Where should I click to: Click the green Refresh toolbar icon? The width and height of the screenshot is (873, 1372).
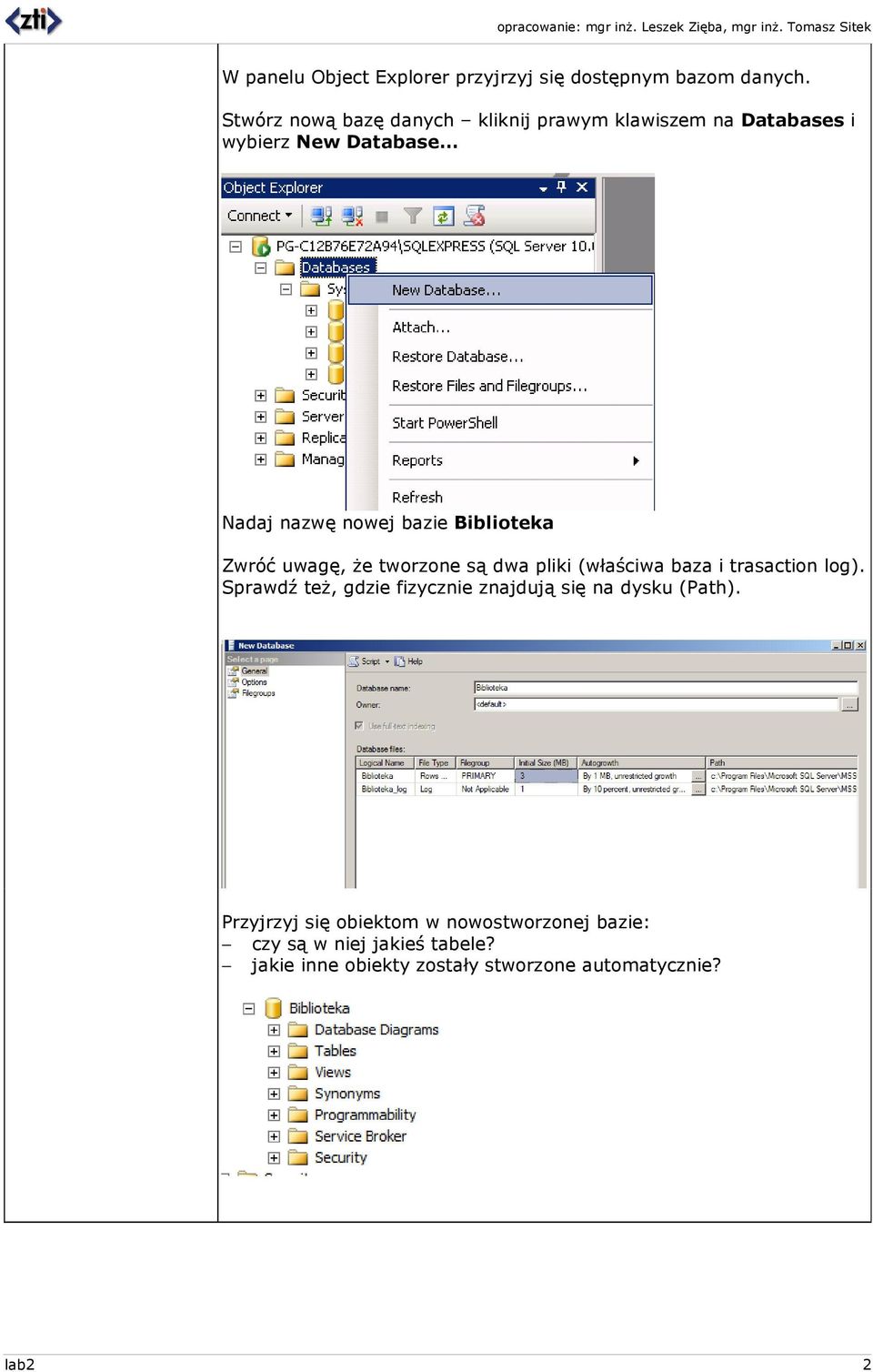[x=443, y=216]
